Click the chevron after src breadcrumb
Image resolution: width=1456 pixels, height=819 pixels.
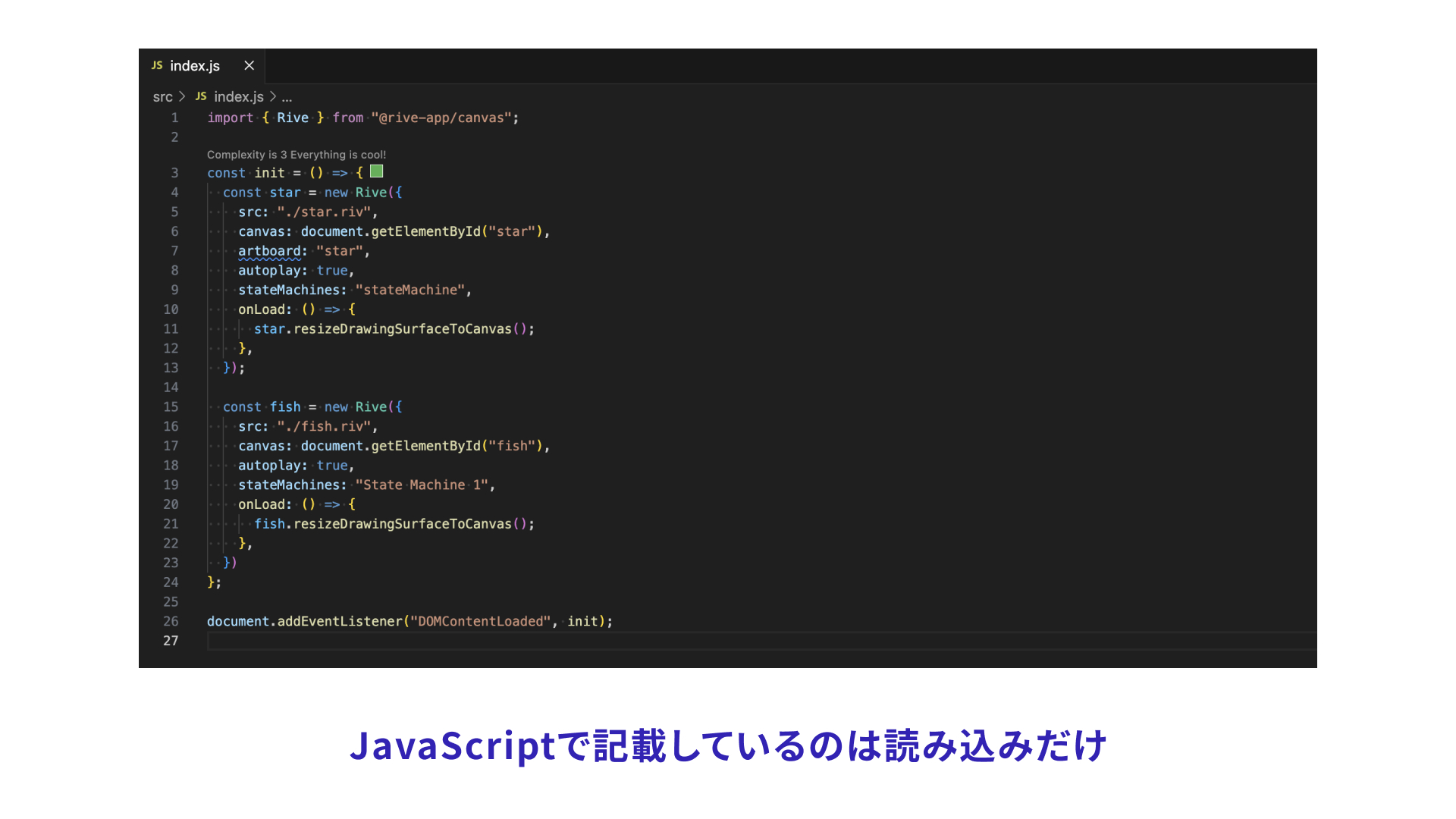tap(182, 97)
